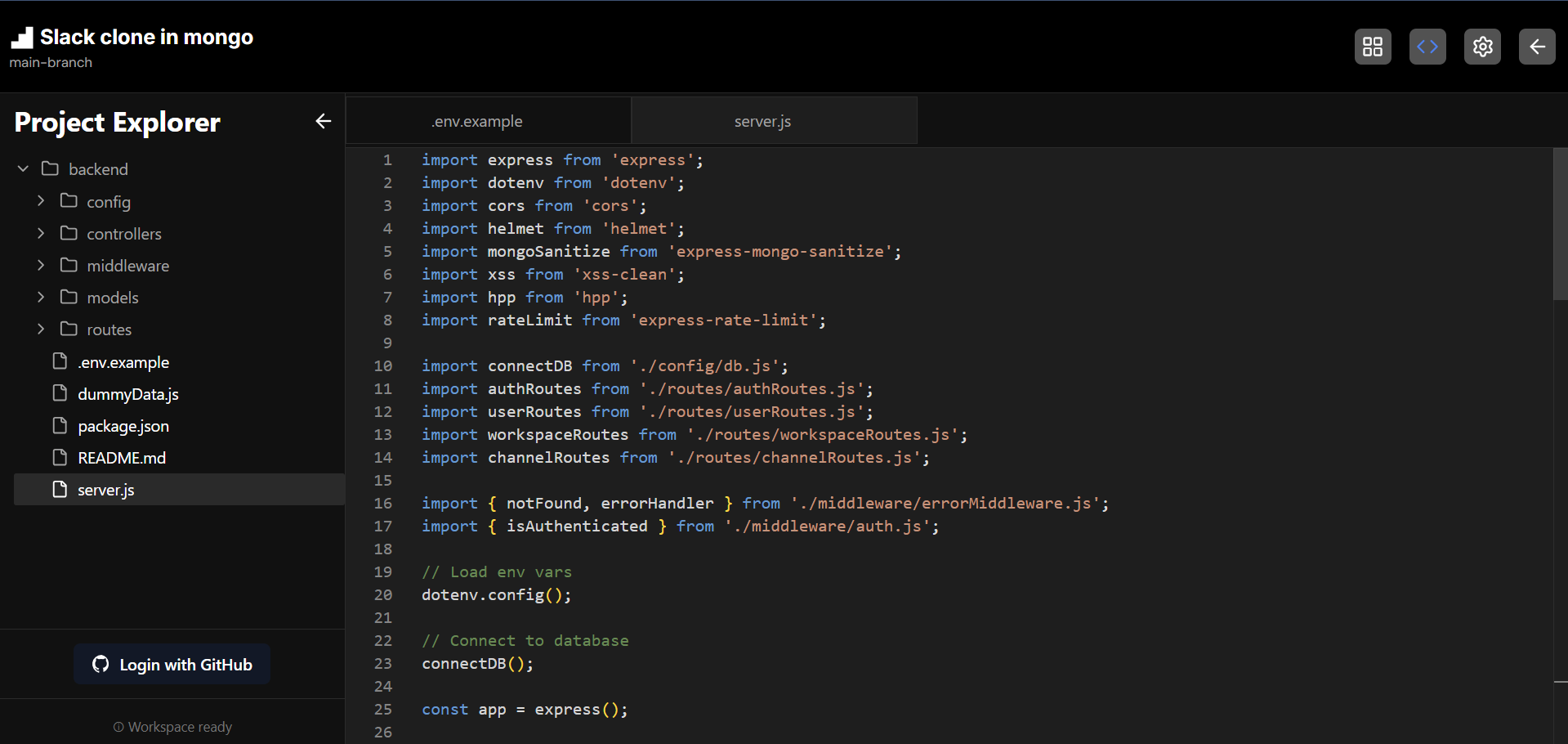Click the README.md file icon
Image resolution: width=1568 pixels, height=744 pixels.
pos(60,457)
